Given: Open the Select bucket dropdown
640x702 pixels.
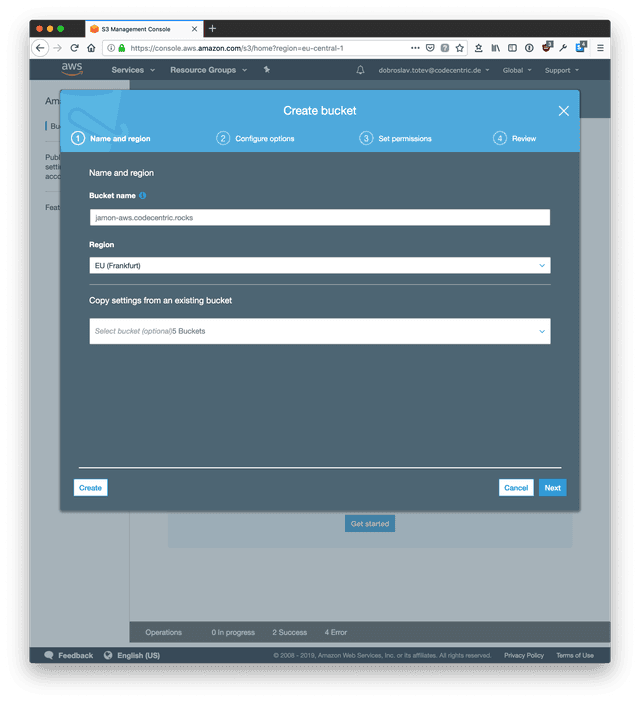Looking at the screenshot, I should (319, 331).
